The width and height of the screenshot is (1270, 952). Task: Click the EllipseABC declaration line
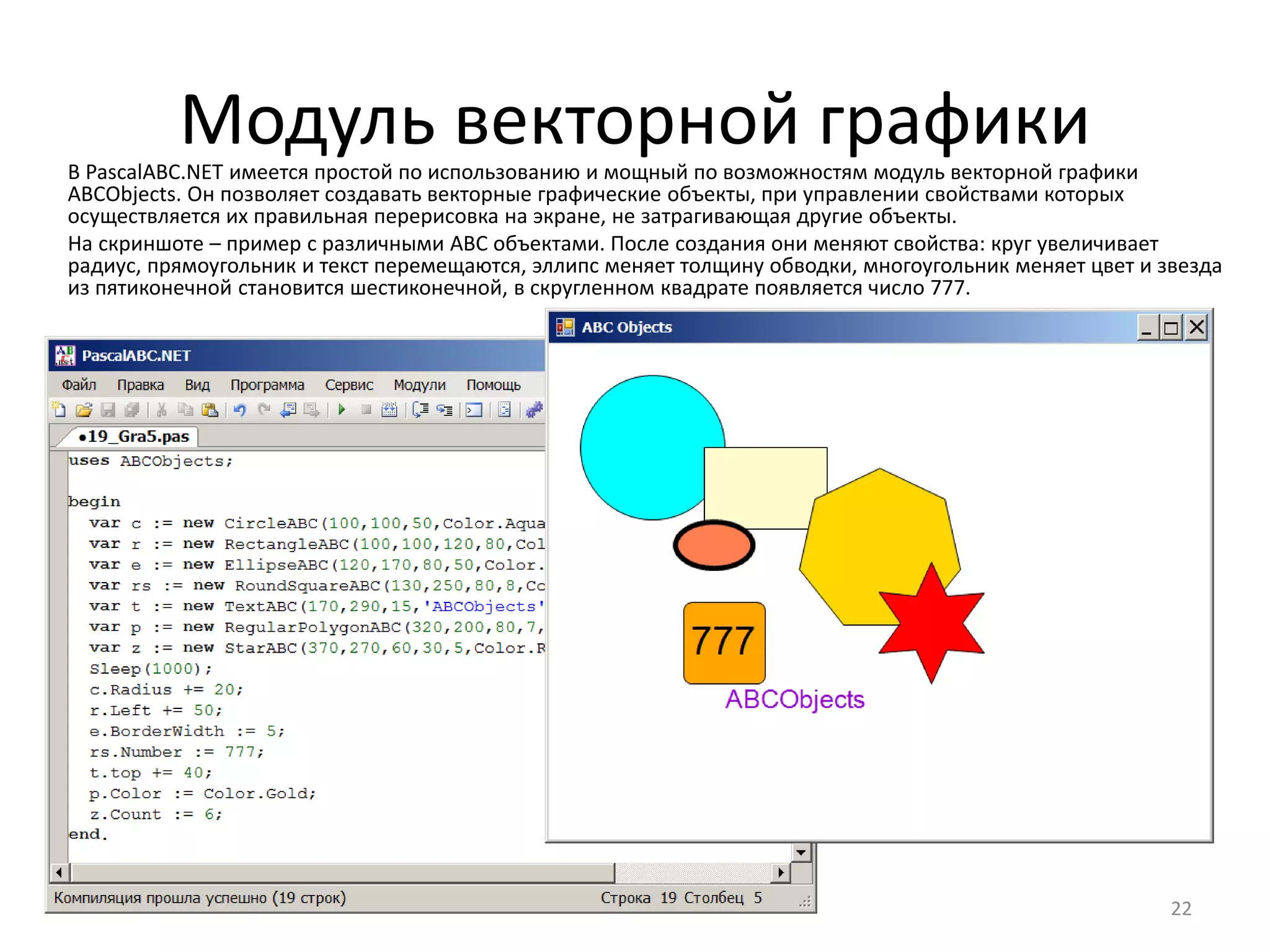(x=317, y=565)
